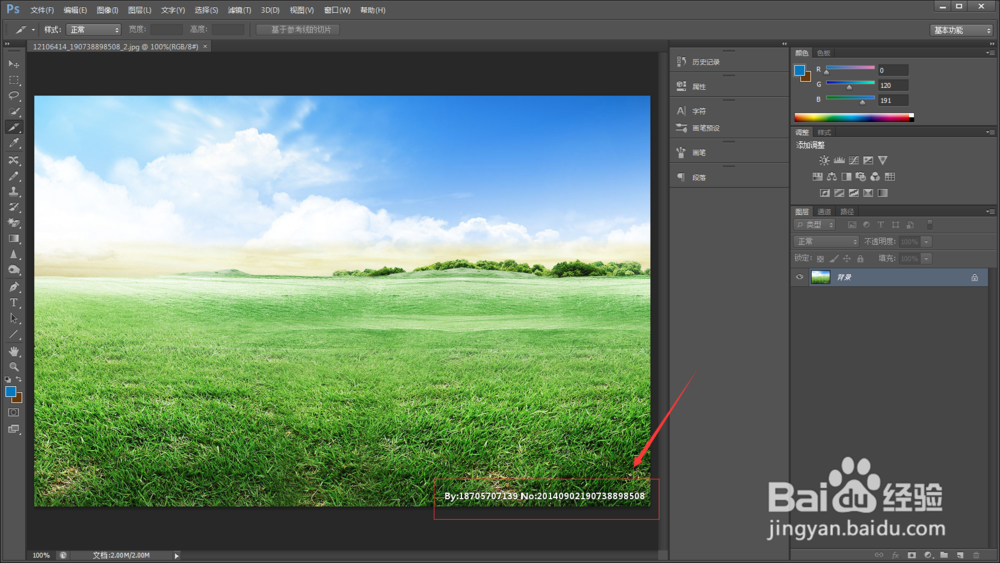Add a Channel Mixer adjustment

[x=875, y=177]
